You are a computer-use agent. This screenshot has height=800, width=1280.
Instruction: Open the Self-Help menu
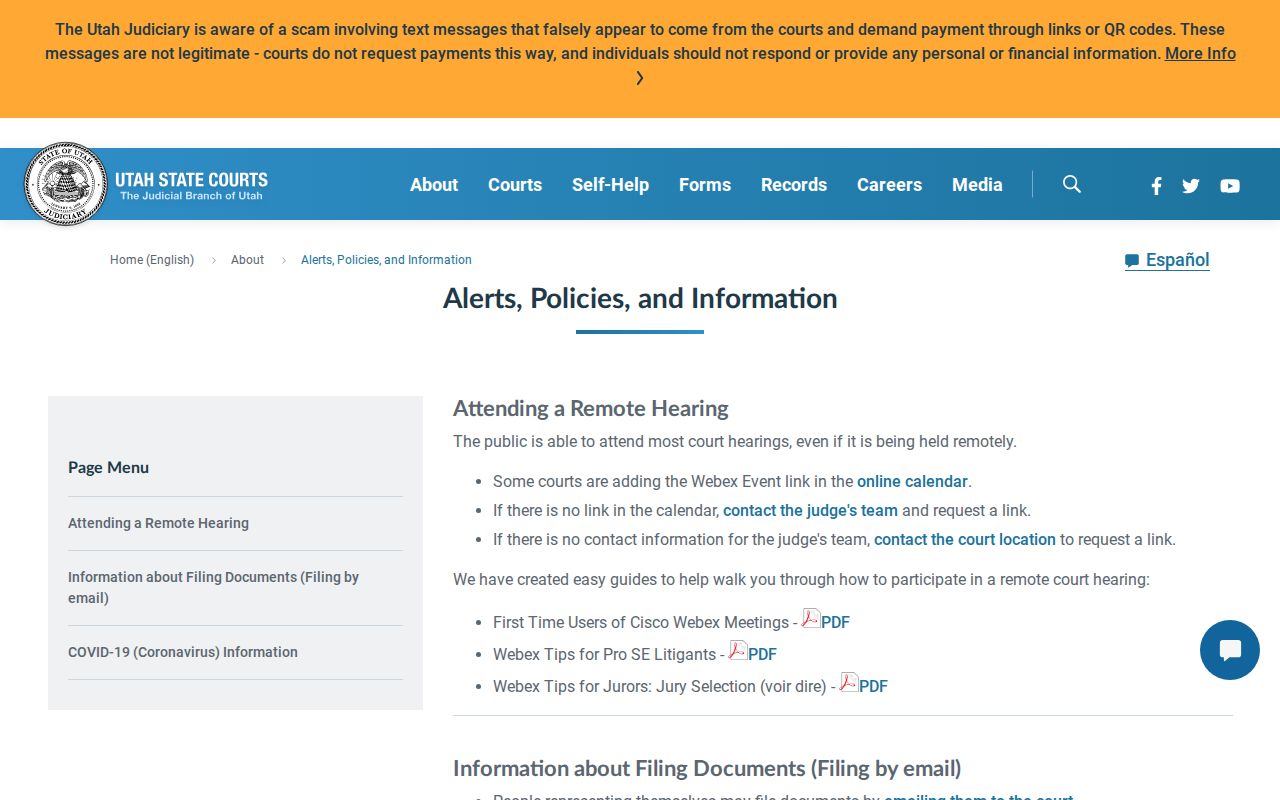click(610, 184)
